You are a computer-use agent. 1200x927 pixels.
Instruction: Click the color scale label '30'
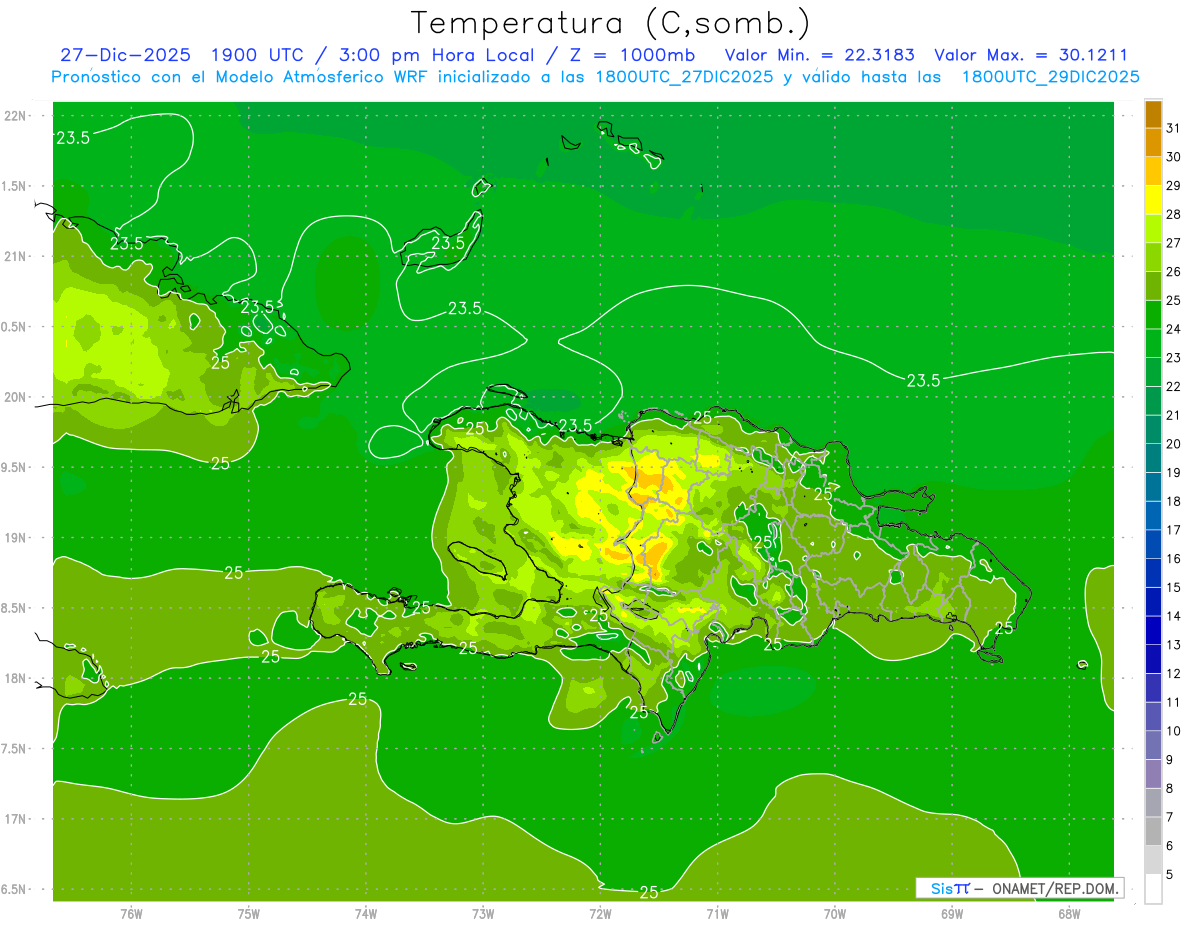coord(1173,157)
